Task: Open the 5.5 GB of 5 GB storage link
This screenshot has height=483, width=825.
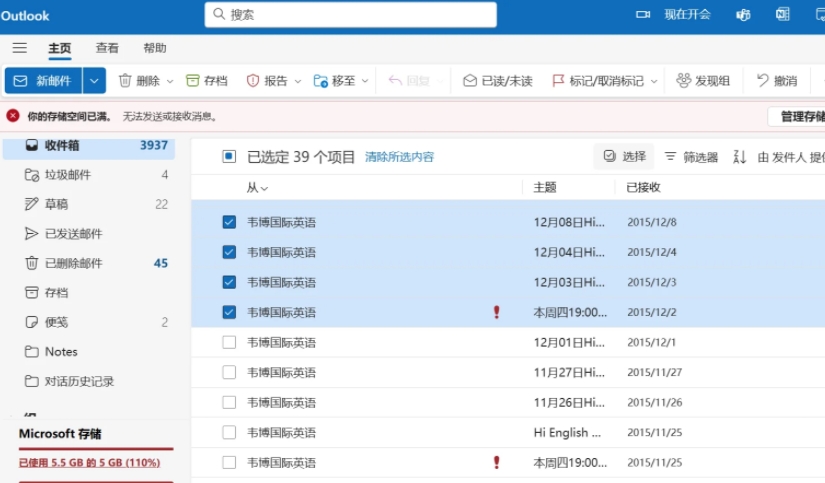Action: point(89,462)
